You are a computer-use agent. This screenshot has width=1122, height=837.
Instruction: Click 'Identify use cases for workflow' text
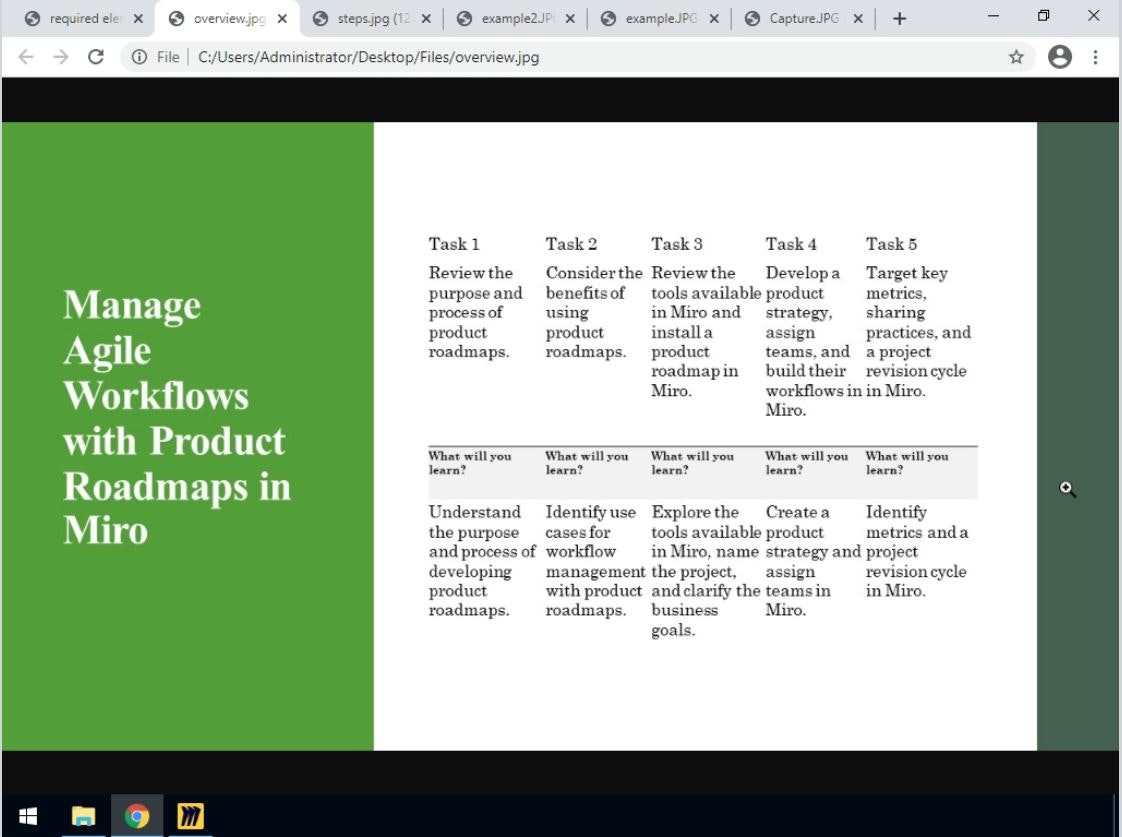click(x=595, y=561)
